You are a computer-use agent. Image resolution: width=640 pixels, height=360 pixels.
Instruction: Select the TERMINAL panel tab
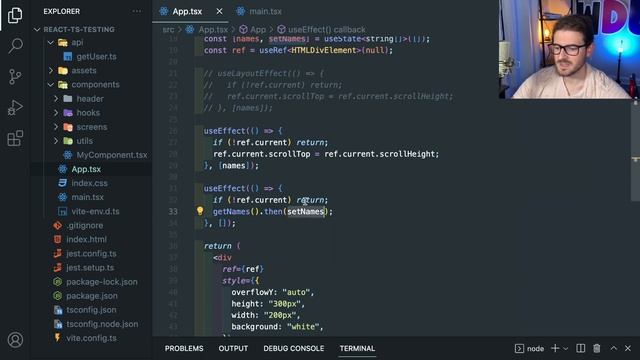tap(357, 349)
